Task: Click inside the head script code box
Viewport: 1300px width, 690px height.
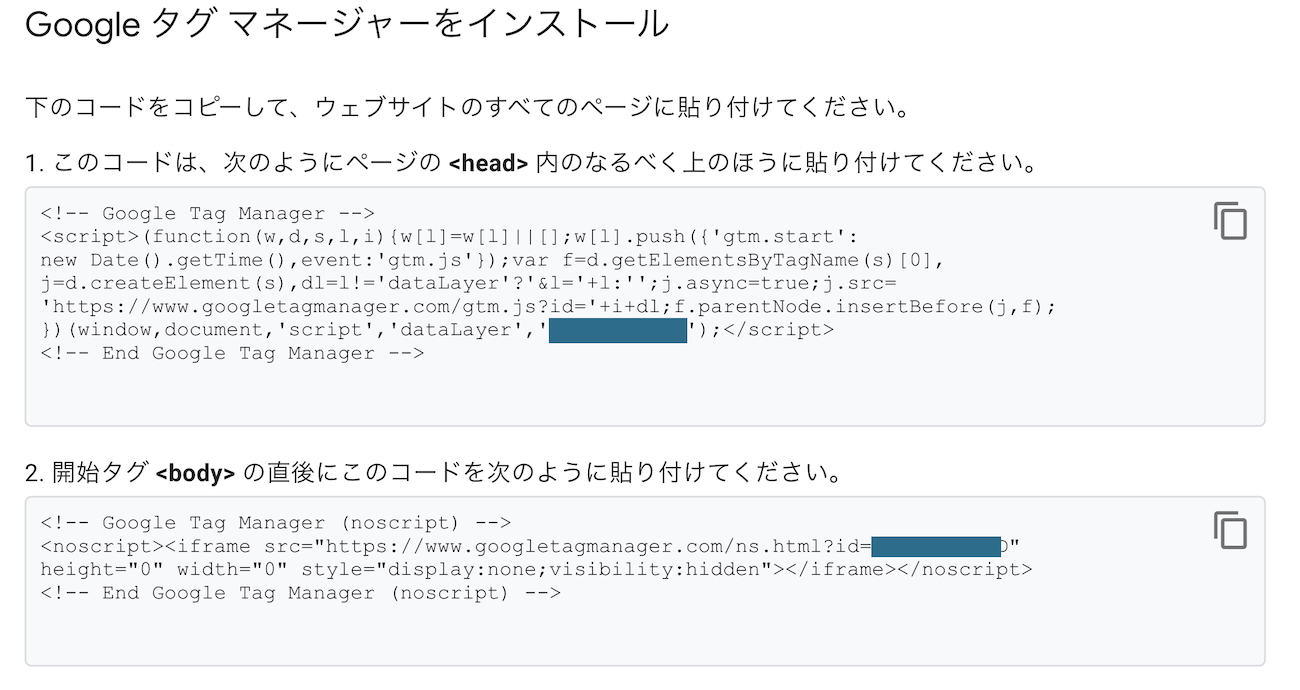Action: 645,306
